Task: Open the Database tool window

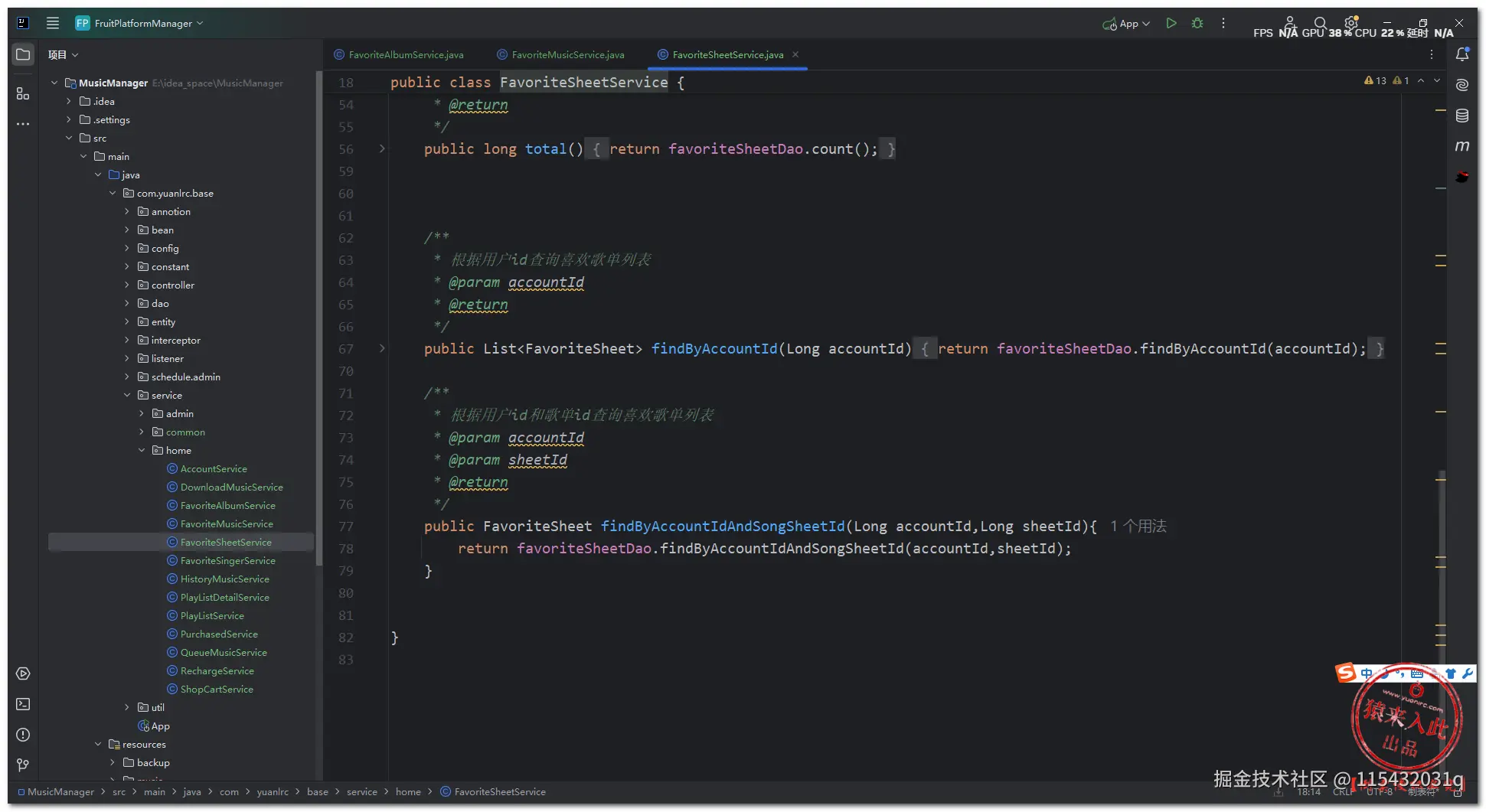Action: (x=1462, y=116)
